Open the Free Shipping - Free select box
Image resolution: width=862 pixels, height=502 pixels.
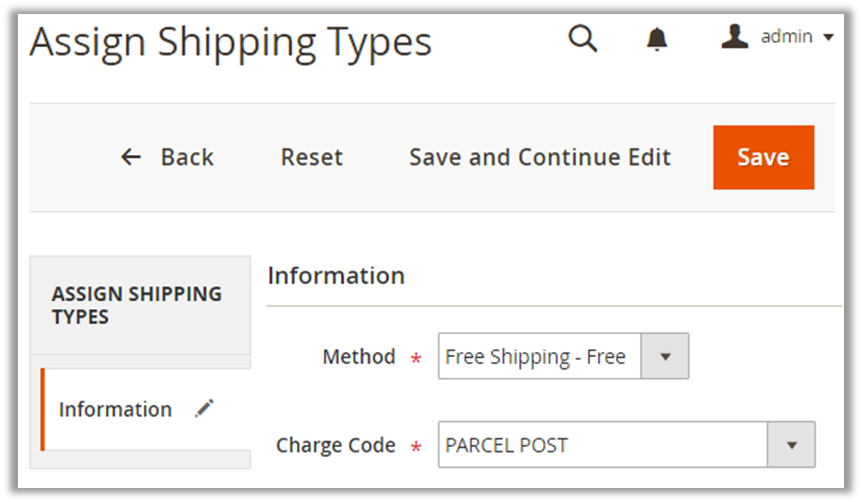[538, 357]
